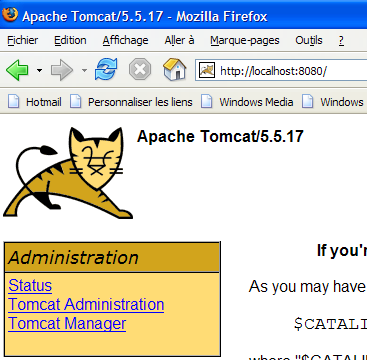The image size is (367, 360).
Task: Click the page icon beside Hotmail bookmark
Action: click(x=14, y=101)
